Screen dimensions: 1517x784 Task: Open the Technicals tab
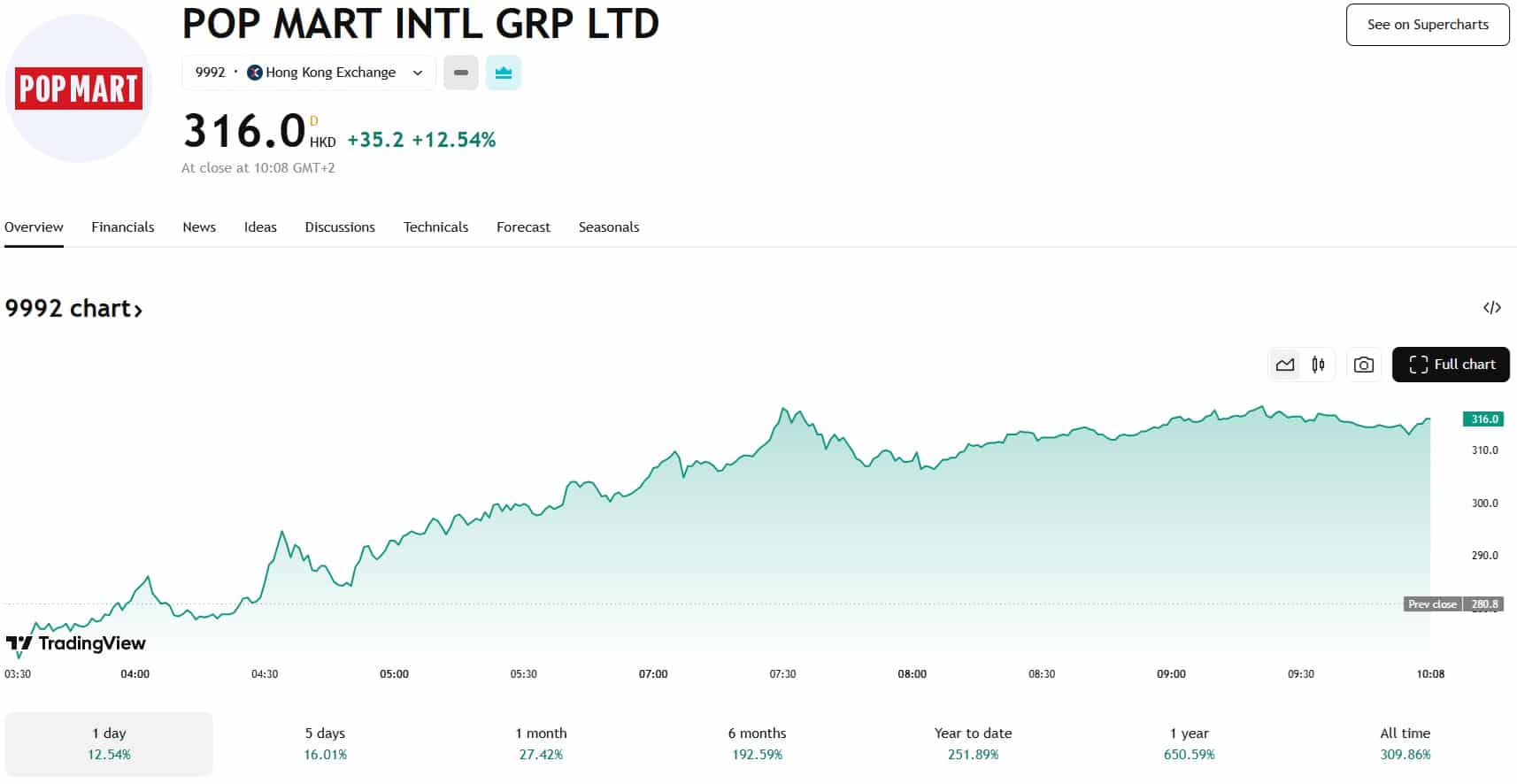click(x=435, y=227)
